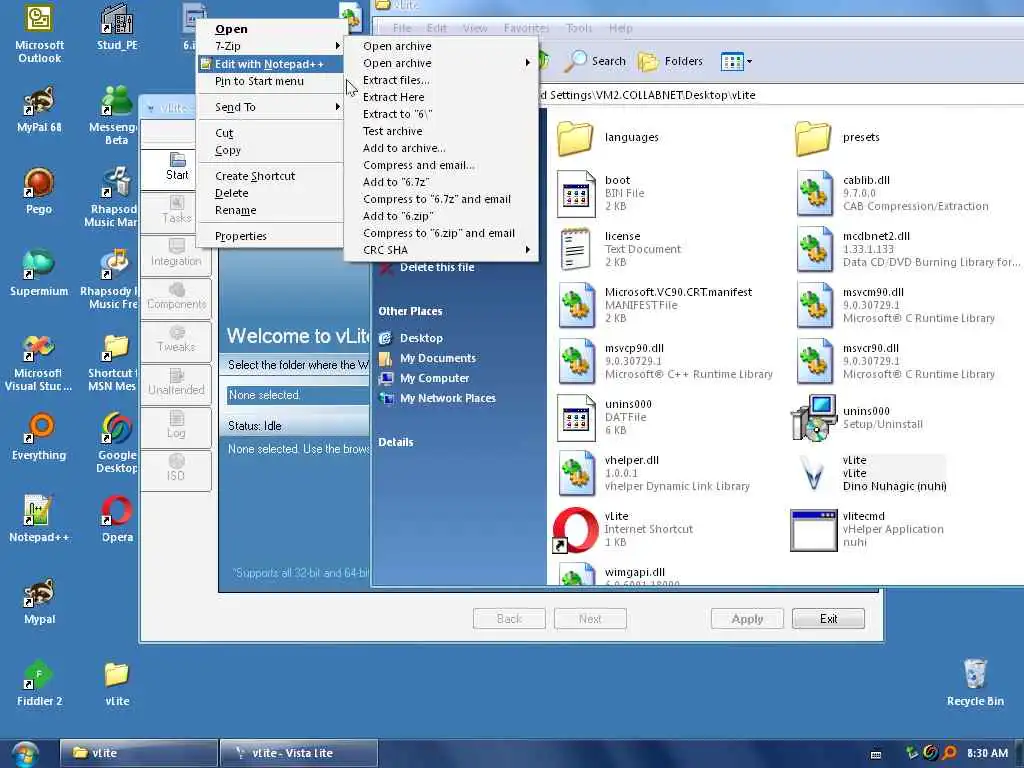Click Cut in context menu
Screen dimensions: 1024x768
[272, 133]
